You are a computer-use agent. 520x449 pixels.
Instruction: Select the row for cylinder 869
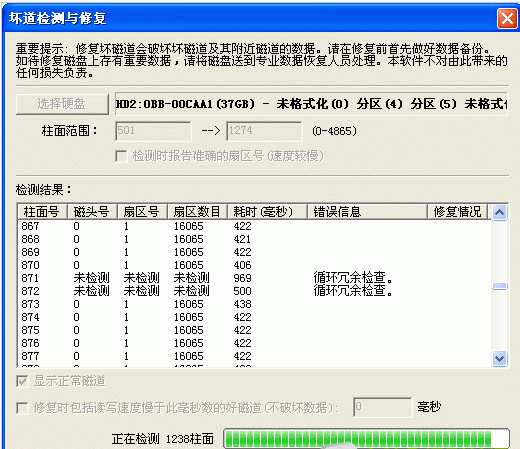pyautogui.click(x=254, y=252)
